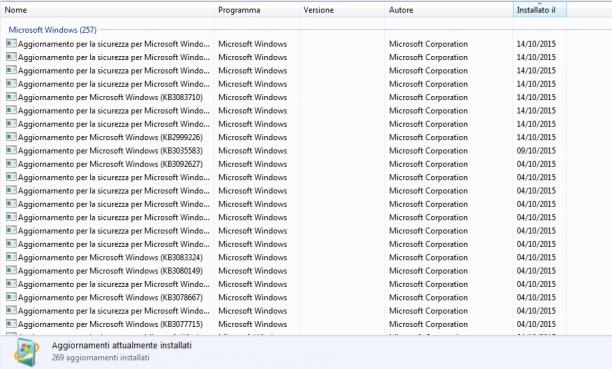The height and width of the screenshot is (369, 612).
Task: Click Programma cell of the KB3092627 row
Action: tap(253, 164)
